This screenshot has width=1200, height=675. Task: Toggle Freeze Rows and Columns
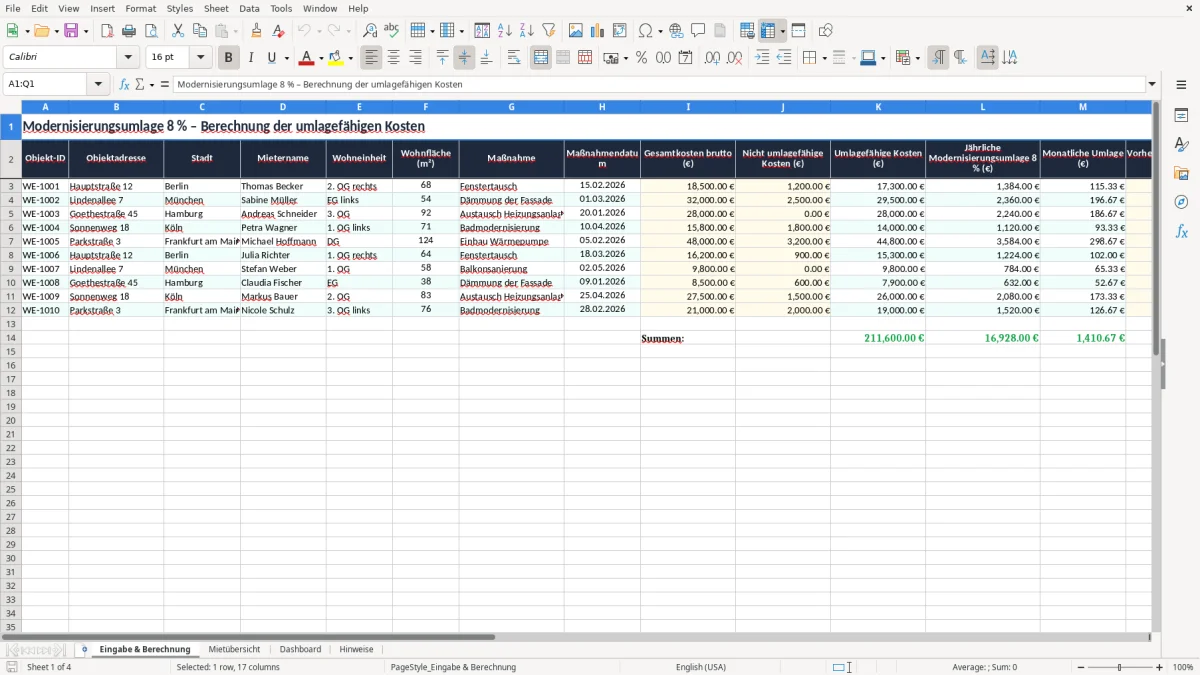point(768,31)
